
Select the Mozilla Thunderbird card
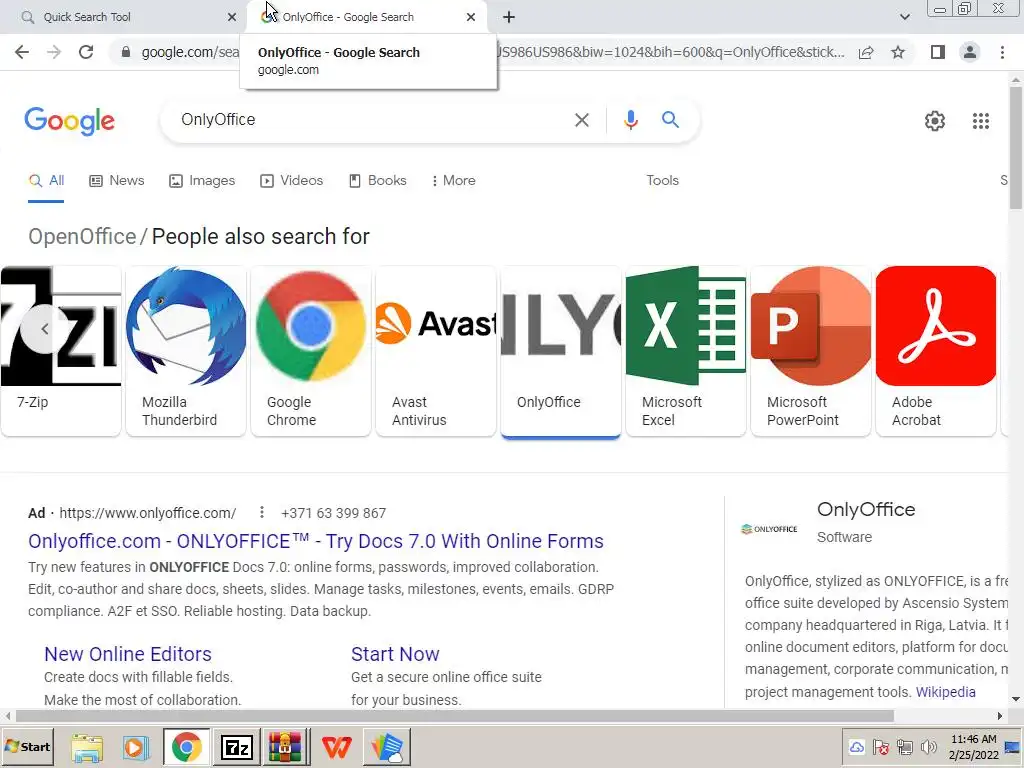coord(186,351)
